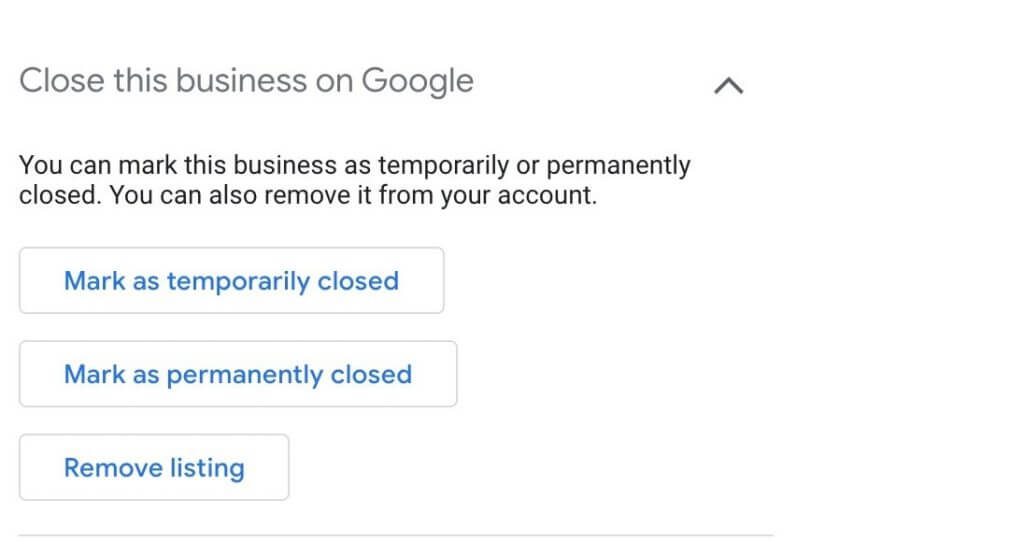
Task: Click Mark as temporarily closed button
Action: tap(231, 281)
